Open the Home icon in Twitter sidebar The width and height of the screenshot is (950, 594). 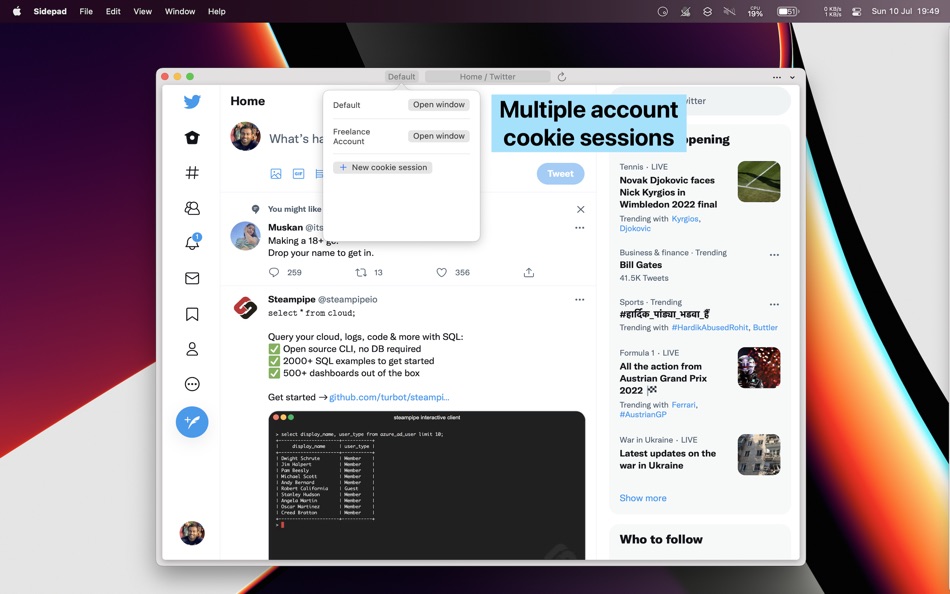coord(192,138)
